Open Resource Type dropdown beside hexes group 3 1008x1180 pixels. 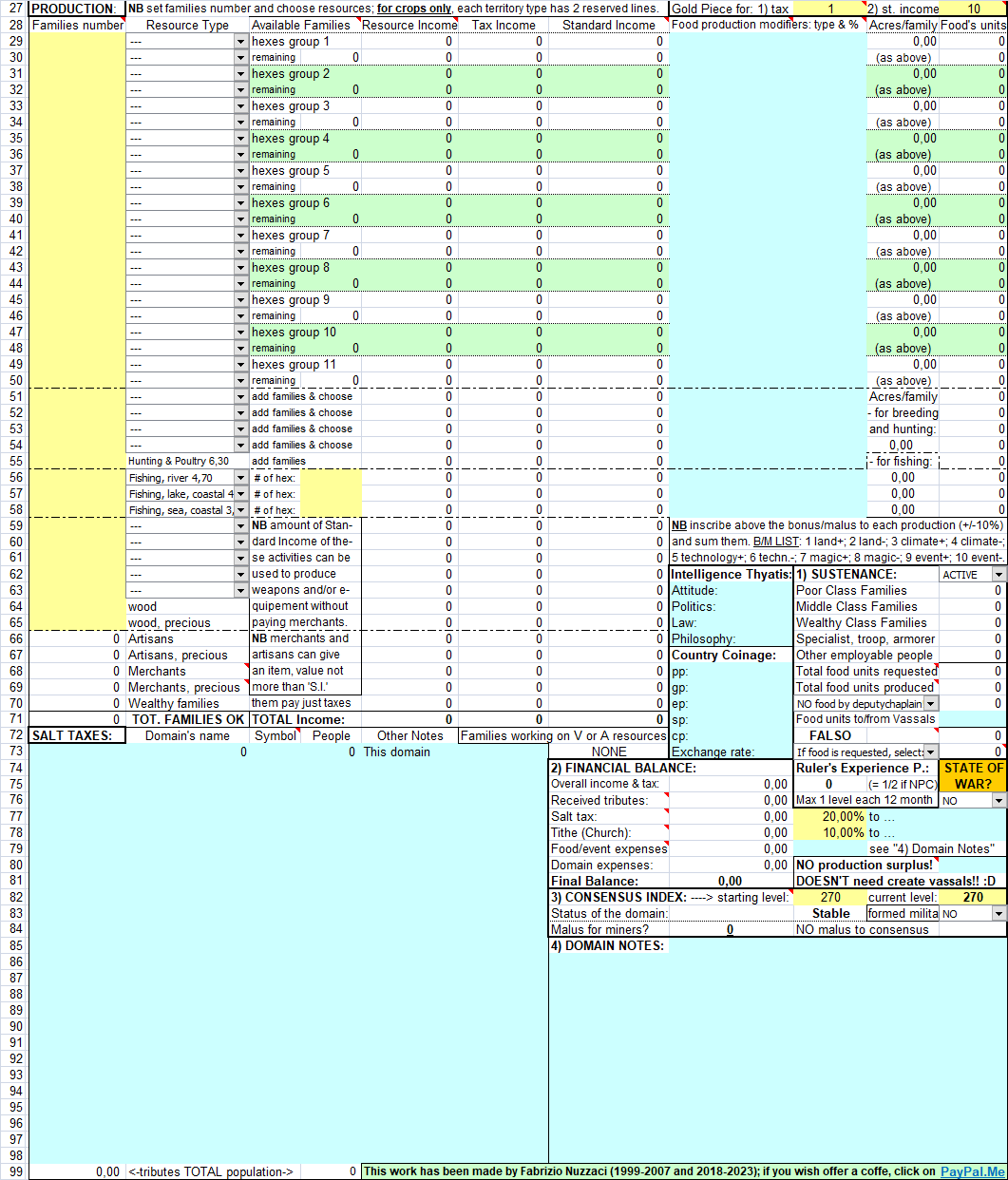241,106
